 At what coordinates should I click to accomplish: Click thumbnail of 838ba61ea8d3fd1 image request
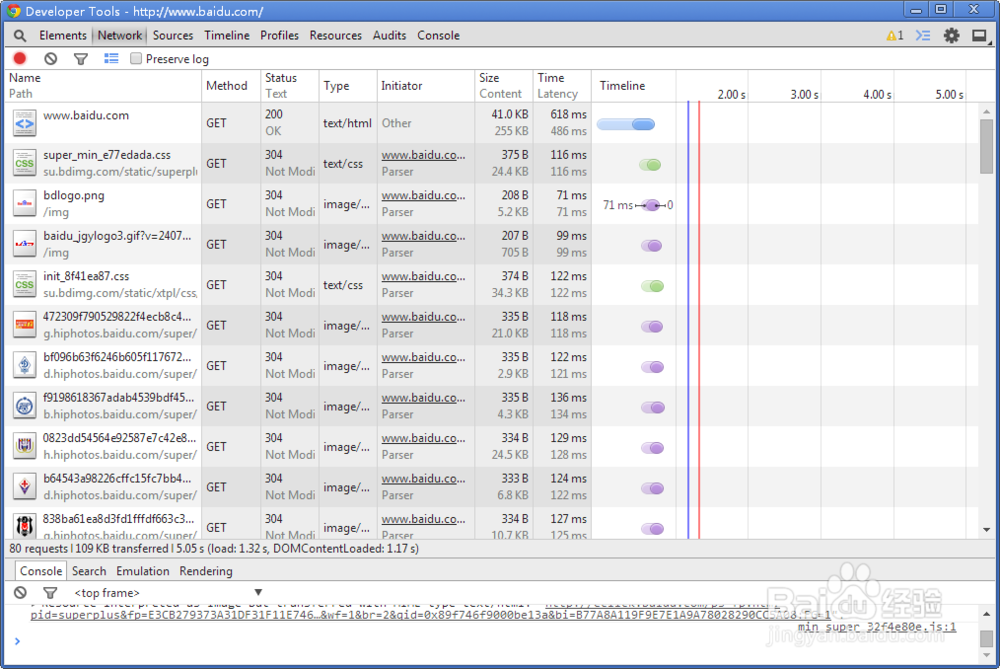point(24,526)
